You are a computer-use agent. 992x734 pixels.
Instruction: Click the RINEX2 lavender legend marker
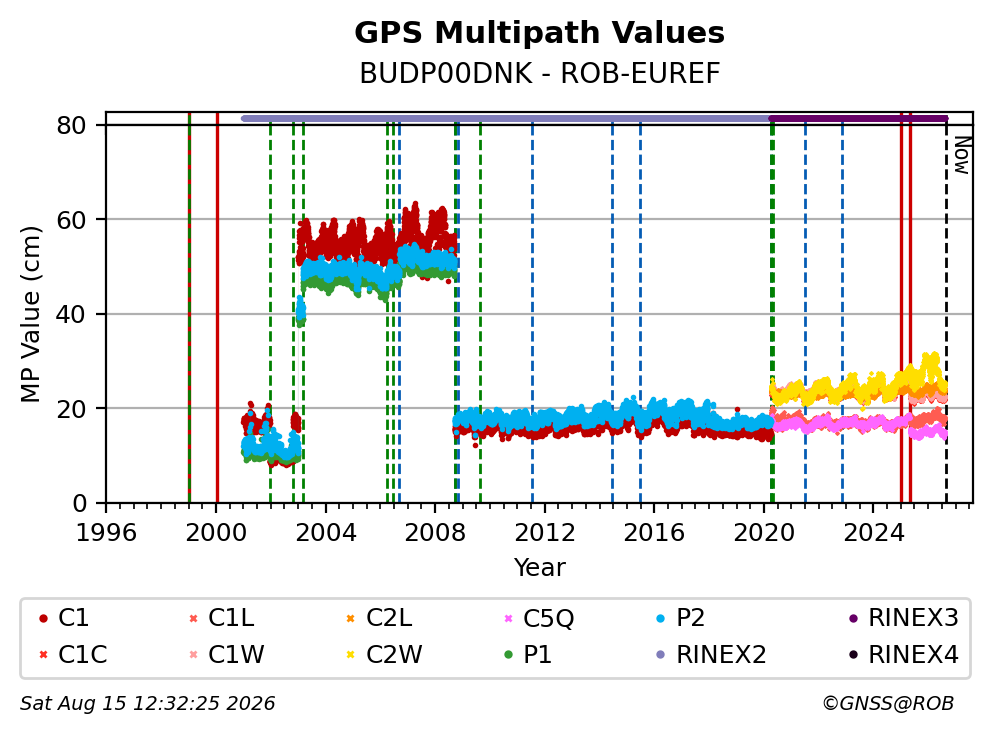661,654
